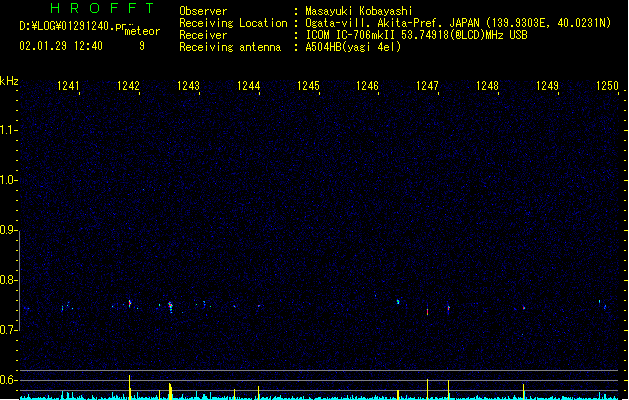This screenshot has height=400, width=629.
Task: Click the 'Observer' field label
Action: pos(203,11)
